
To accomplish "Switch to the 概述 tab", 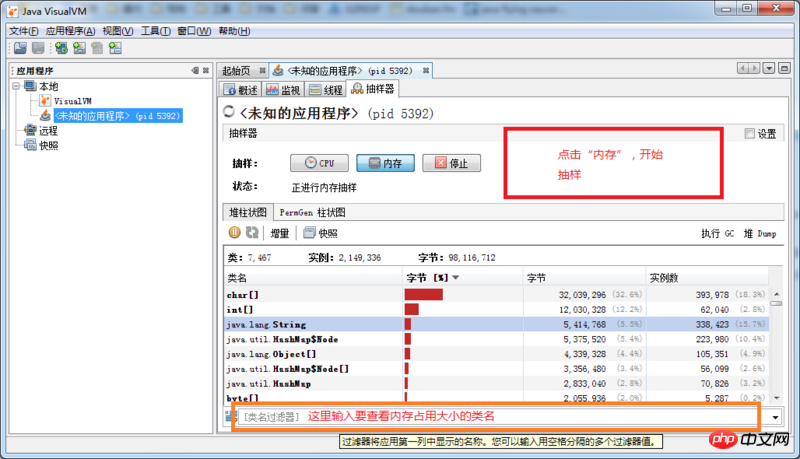I will (x=241, y=90).
